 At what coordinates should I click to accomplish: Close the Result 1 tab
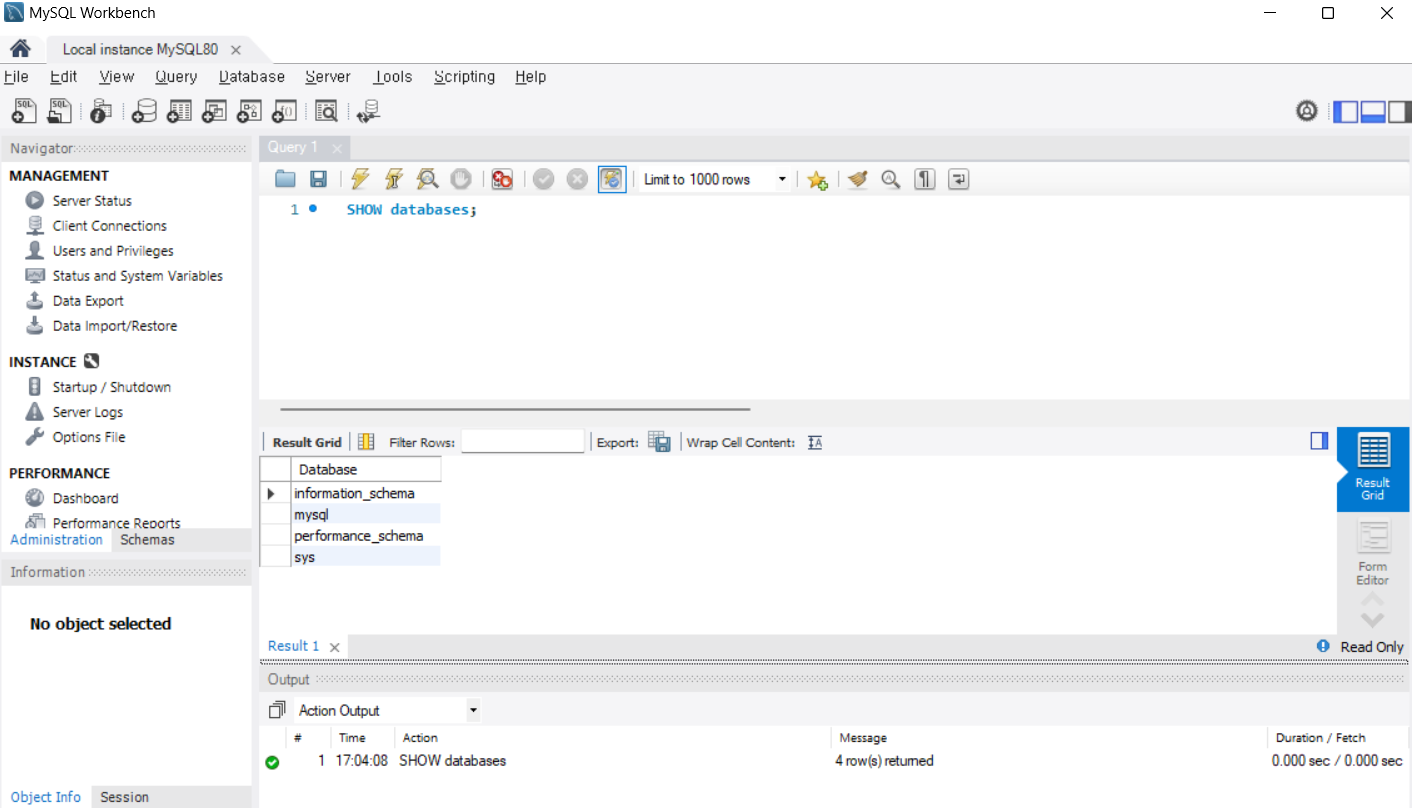(x=334, y=647)
